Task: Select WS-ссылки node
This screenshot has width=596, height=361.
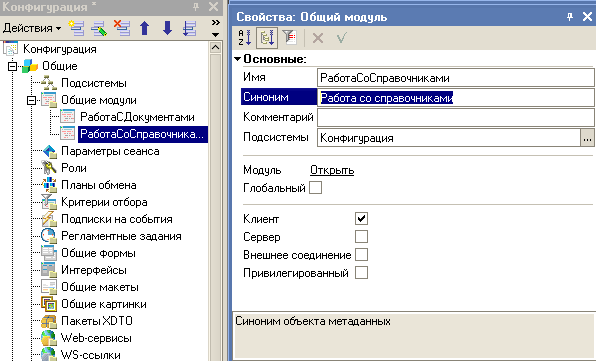Action: 90,355
